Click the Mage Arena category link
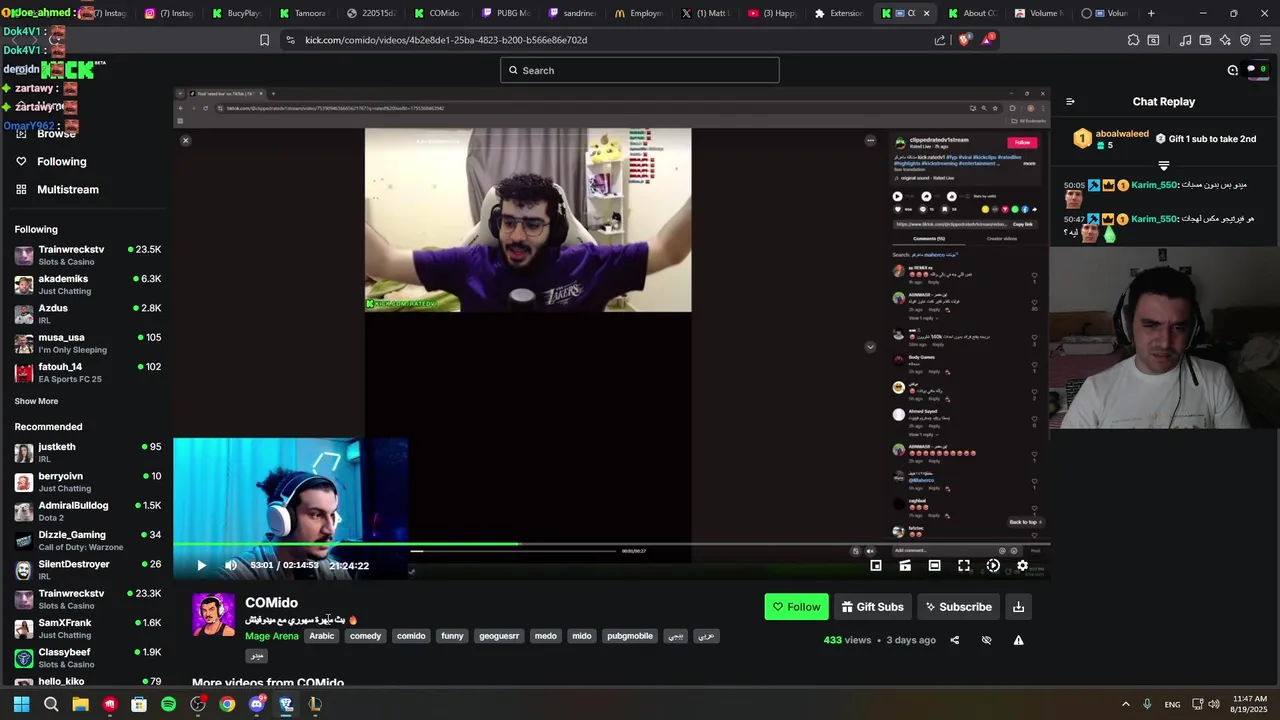 [x=272, y=636]
